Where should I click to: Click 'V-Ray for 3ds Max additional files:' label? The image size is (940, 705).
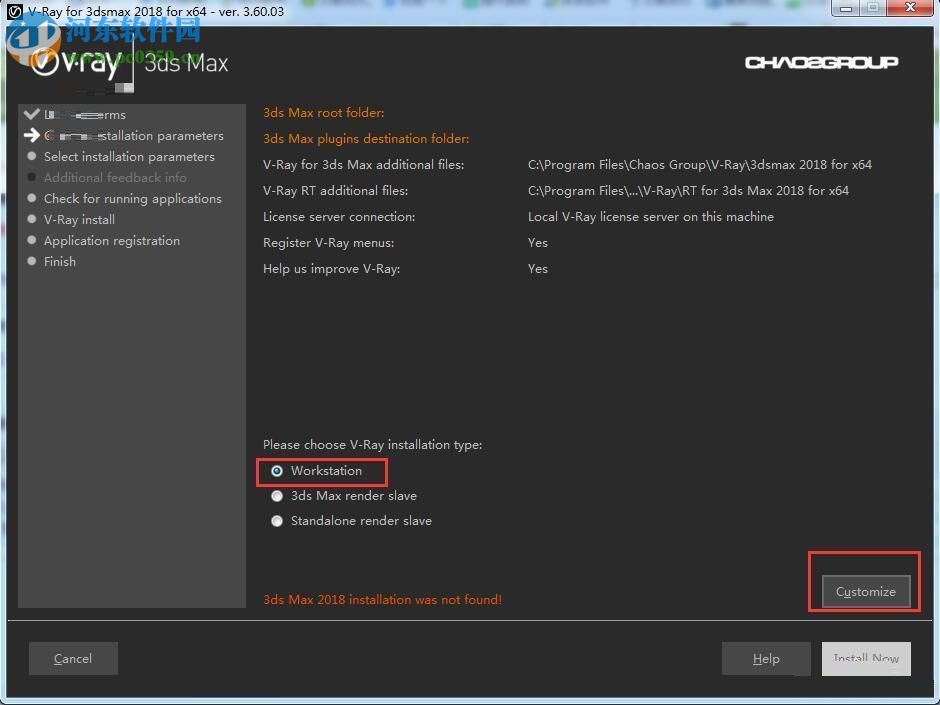(363, 165)
